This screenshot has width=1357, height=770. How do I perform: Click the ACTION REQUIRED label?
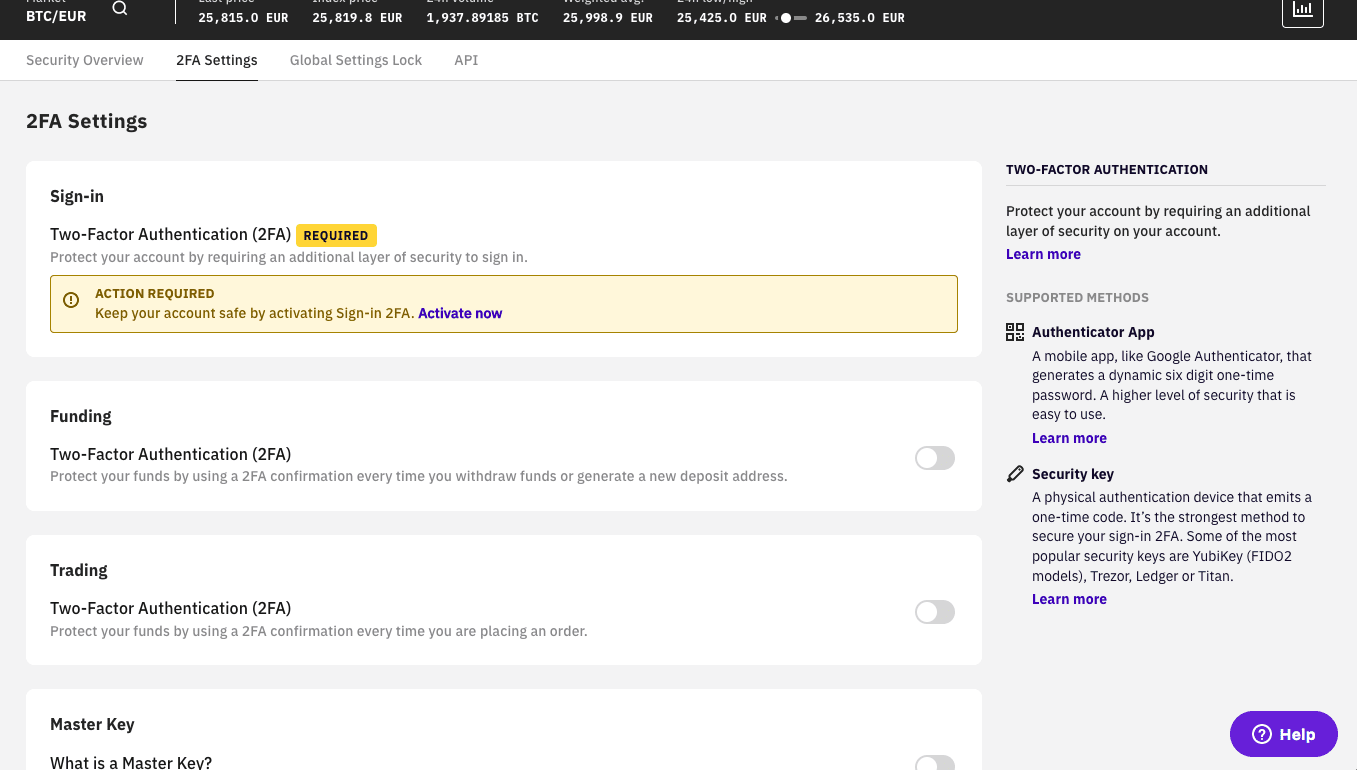tap(155, 294)
